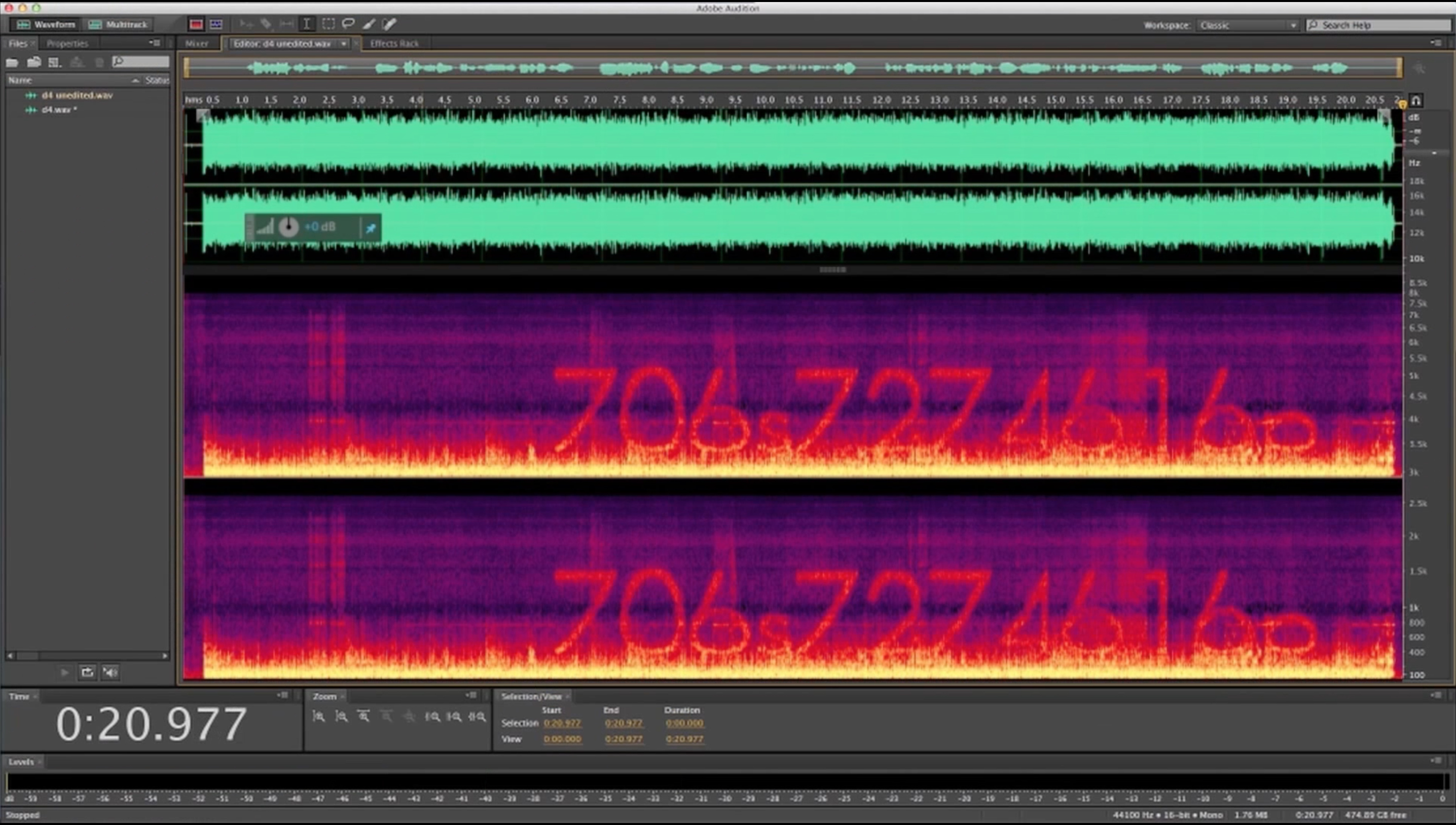Select the Time Selection tool

[307, 24]
